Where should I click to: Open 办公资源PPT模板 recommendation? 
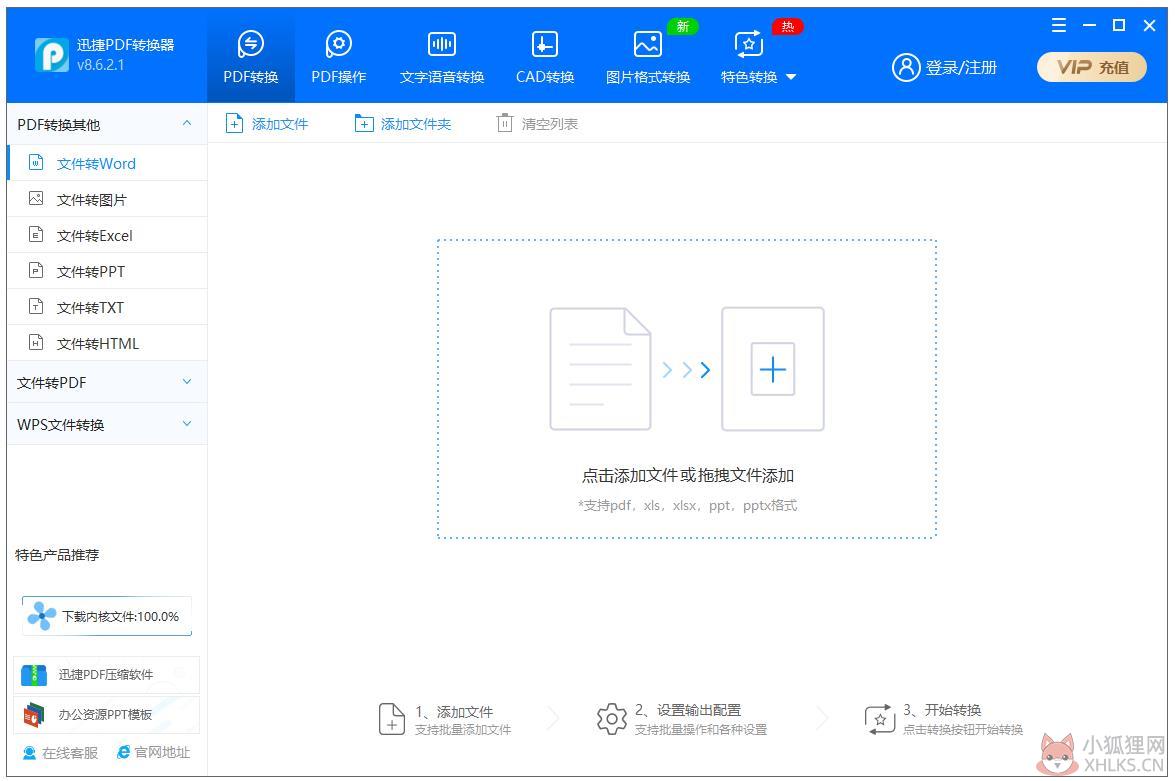pyautogui.click(x=106, y=714)
